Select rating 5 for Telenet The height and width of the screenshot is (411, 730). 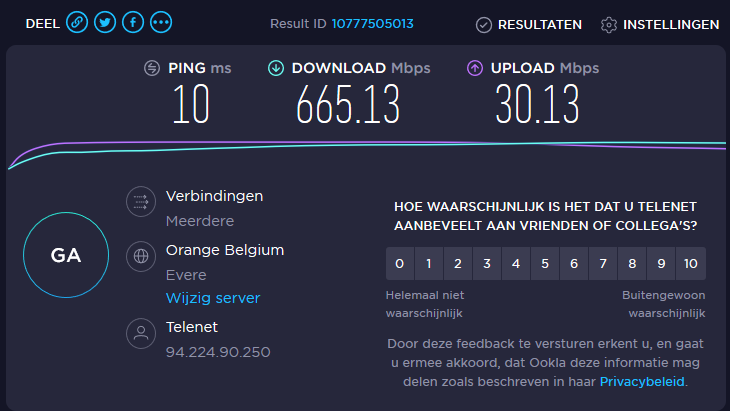coord(545,264)
